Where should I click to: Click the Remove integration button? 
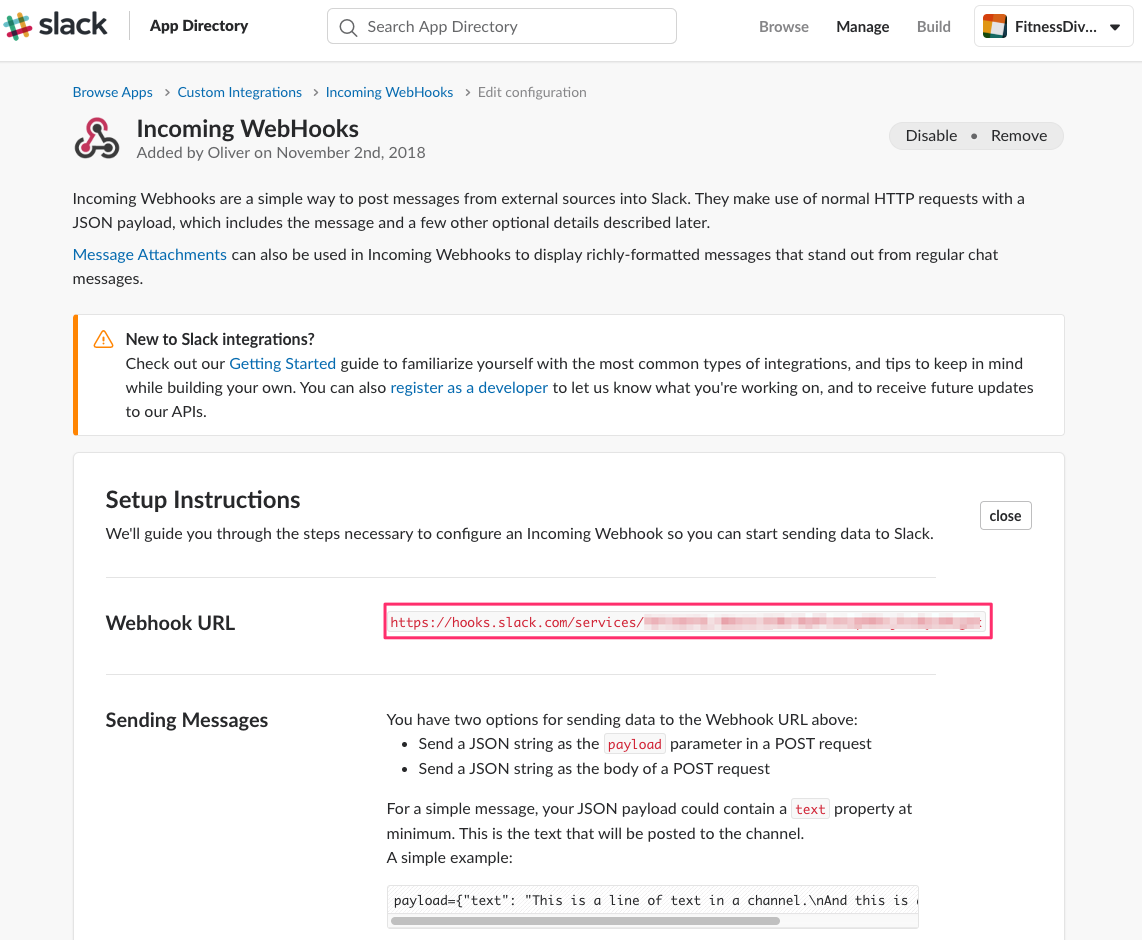point(1019,136)
